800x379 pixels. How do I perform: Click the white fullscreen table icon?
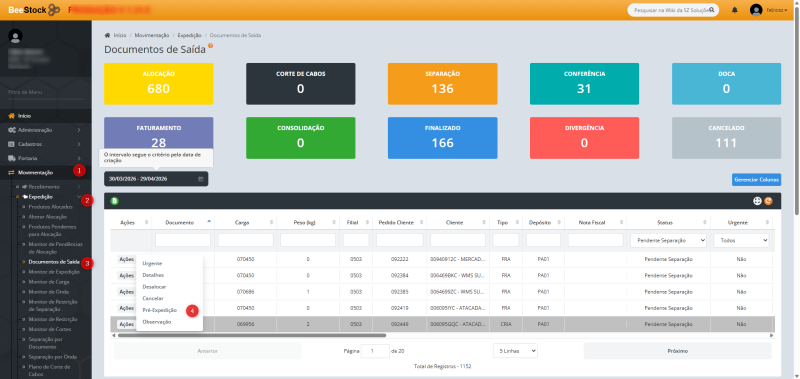(x=758, y=201)
